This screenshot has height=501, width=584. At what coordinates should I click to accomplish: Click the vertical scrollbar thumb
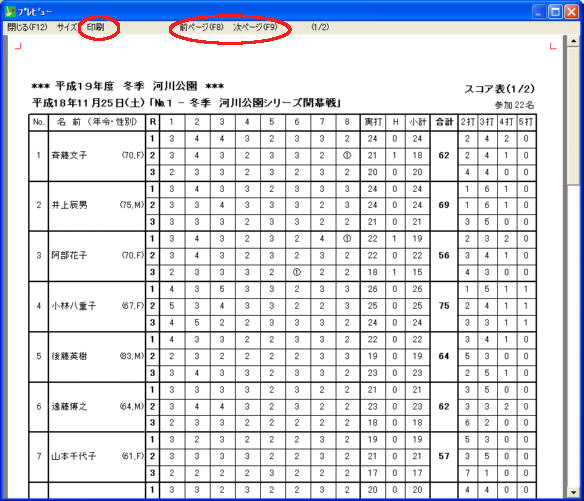point(573,115)
